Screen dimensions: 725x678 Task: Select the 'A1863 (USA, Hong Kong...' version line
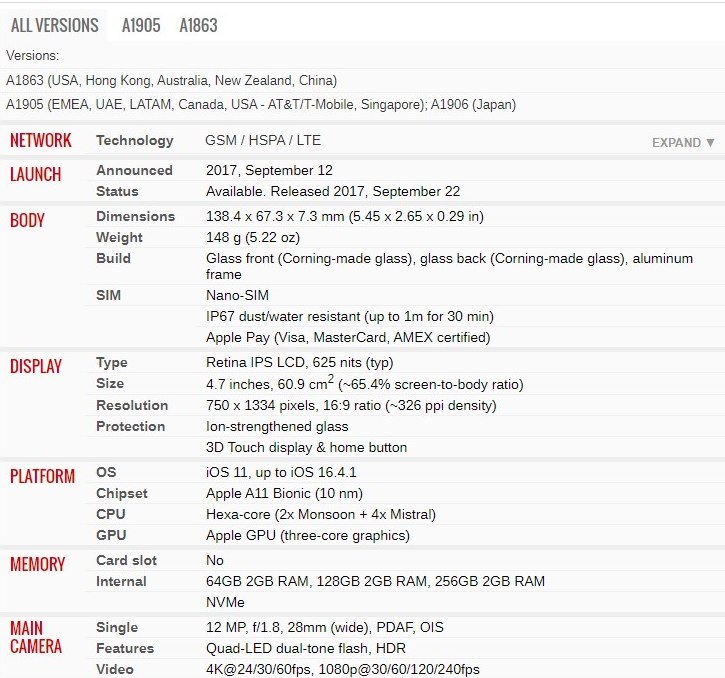(172, 80)
